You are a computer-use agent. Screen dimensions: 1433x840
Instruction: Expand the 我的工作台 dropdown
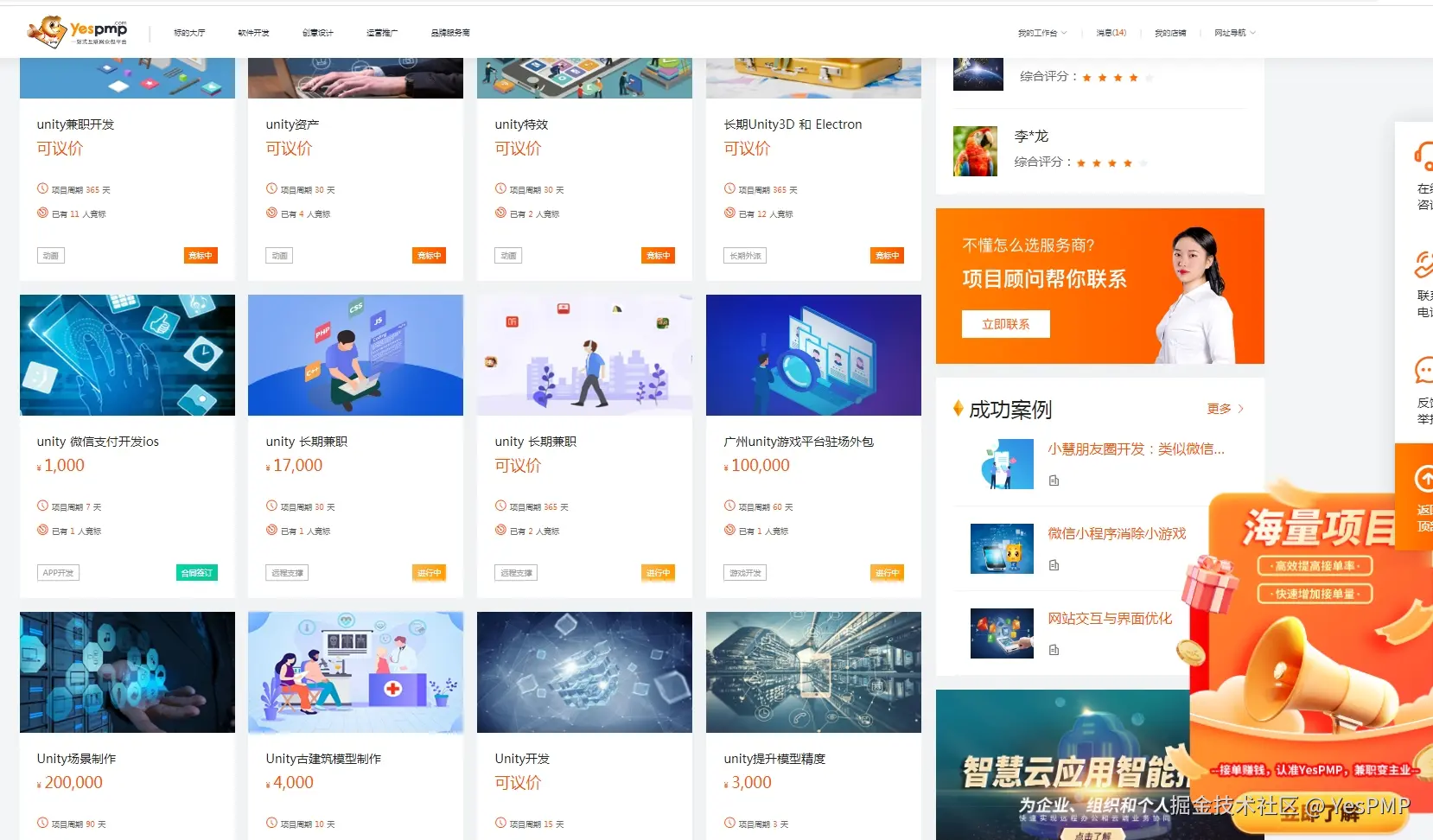pyautogui.click(x=1042, y=33)
